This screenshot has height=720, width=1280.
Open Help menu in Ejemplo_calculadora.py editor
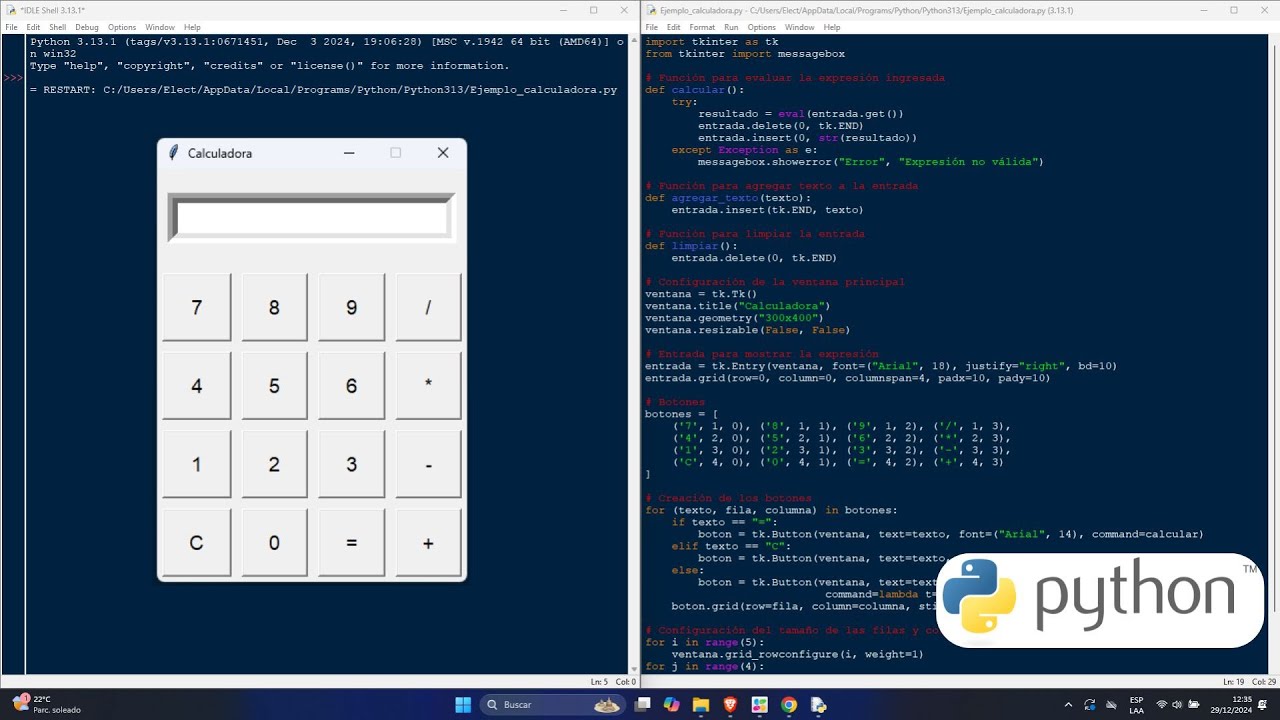(832, 27)
